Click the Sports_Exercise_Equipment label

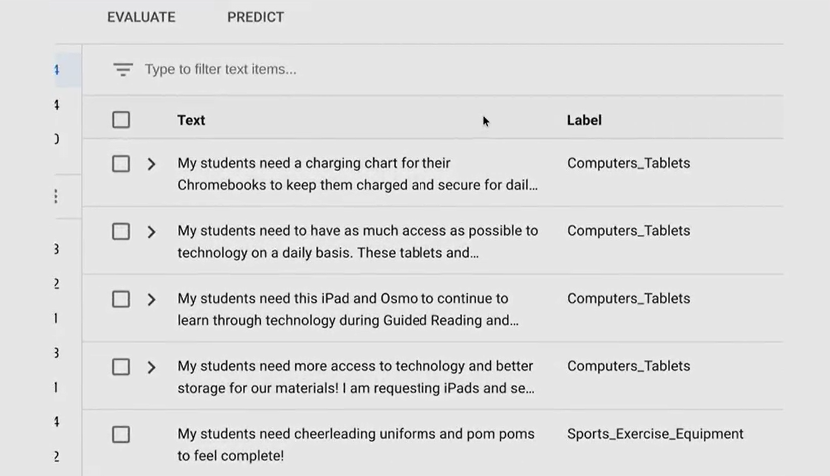click(655, 434)
